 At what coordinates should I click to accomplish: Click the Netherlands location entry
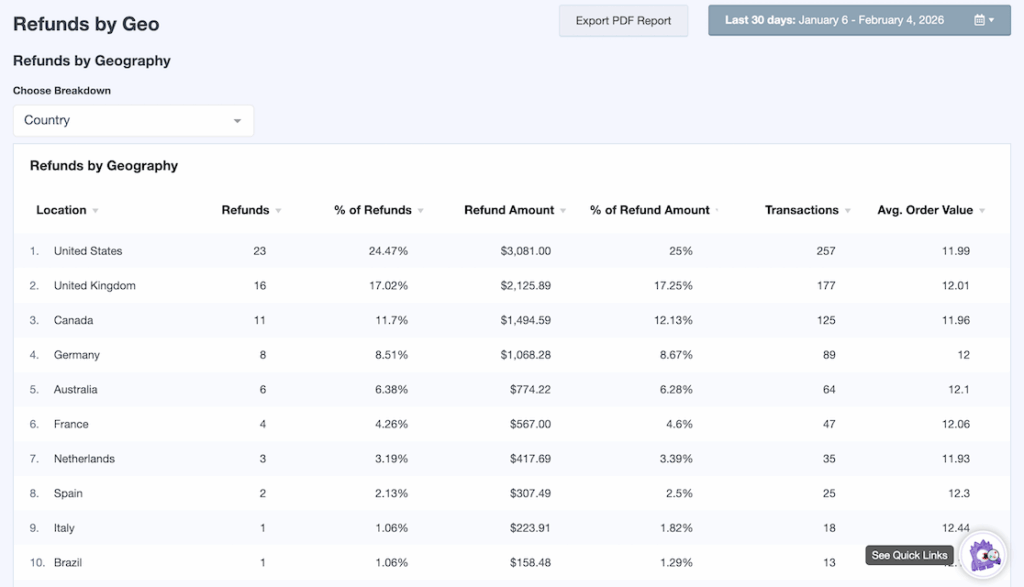click(x=84, y=459)
